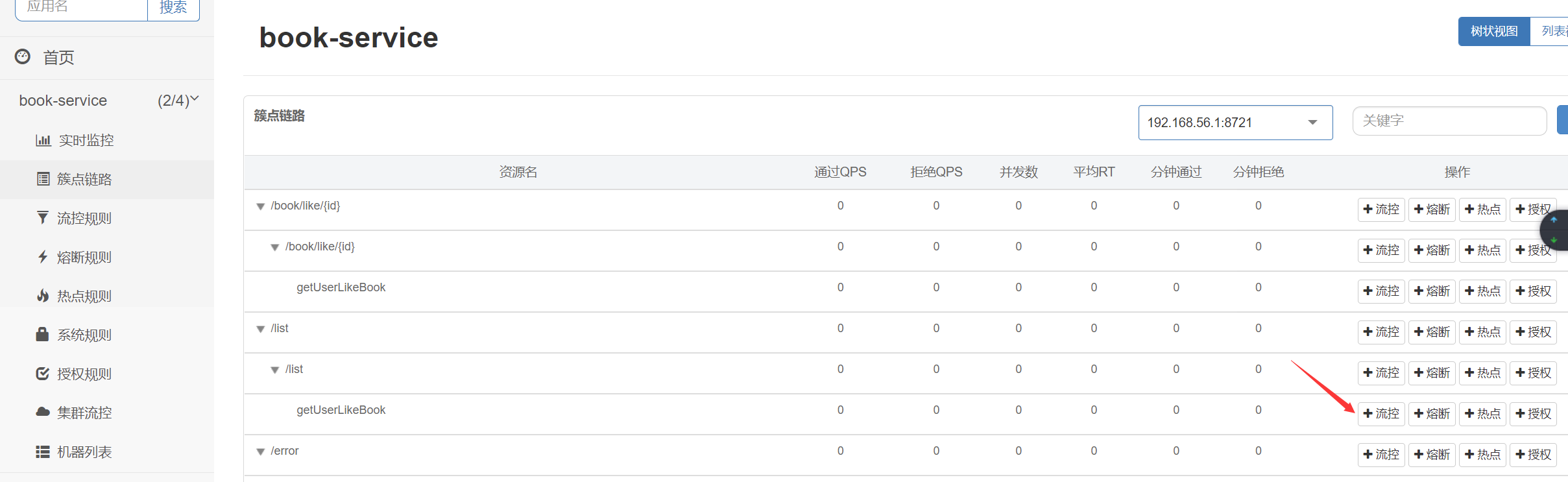Add 流控 for getUserLikeBook under /book/like/{id}
This screenshot has width=1568, height=482.
(1381, 291)
